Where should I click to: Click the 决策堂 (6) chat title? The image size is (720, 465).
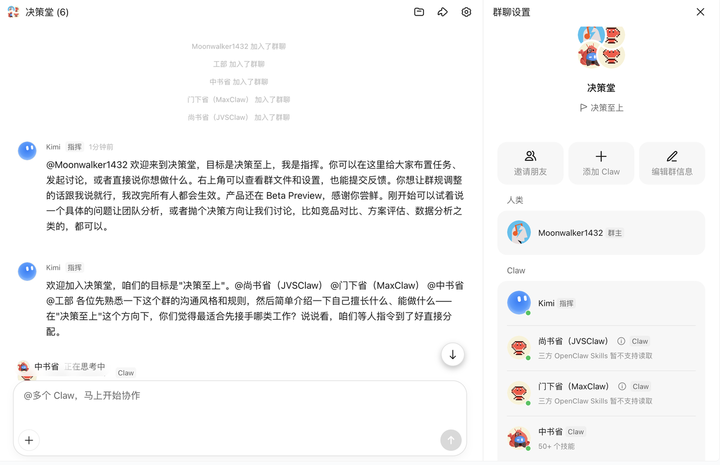(47, 12)
